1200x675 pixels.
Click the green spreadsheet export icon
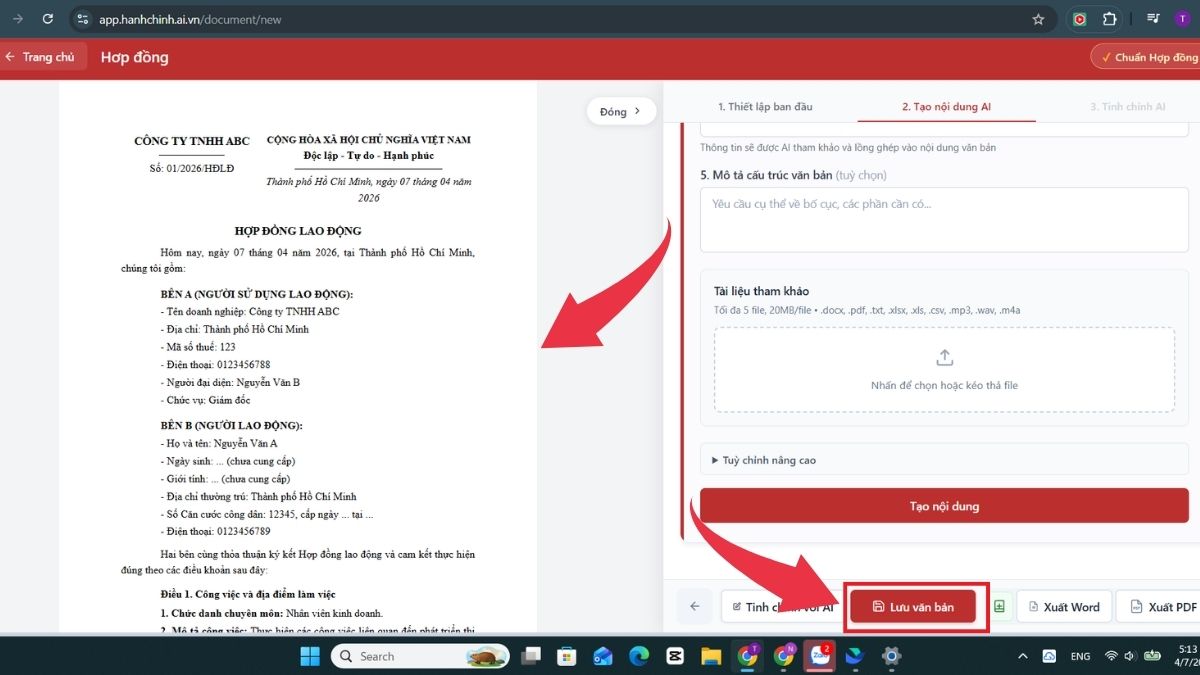(1000, 607)
